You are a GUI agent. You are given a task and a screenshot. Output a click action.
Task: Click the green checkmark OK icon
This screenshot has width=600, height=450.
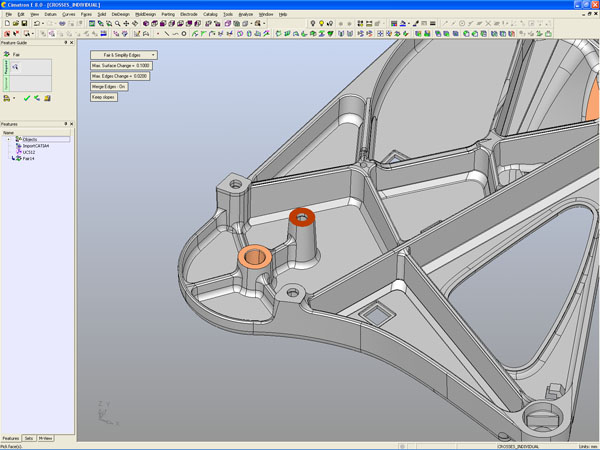coord(26,98)
